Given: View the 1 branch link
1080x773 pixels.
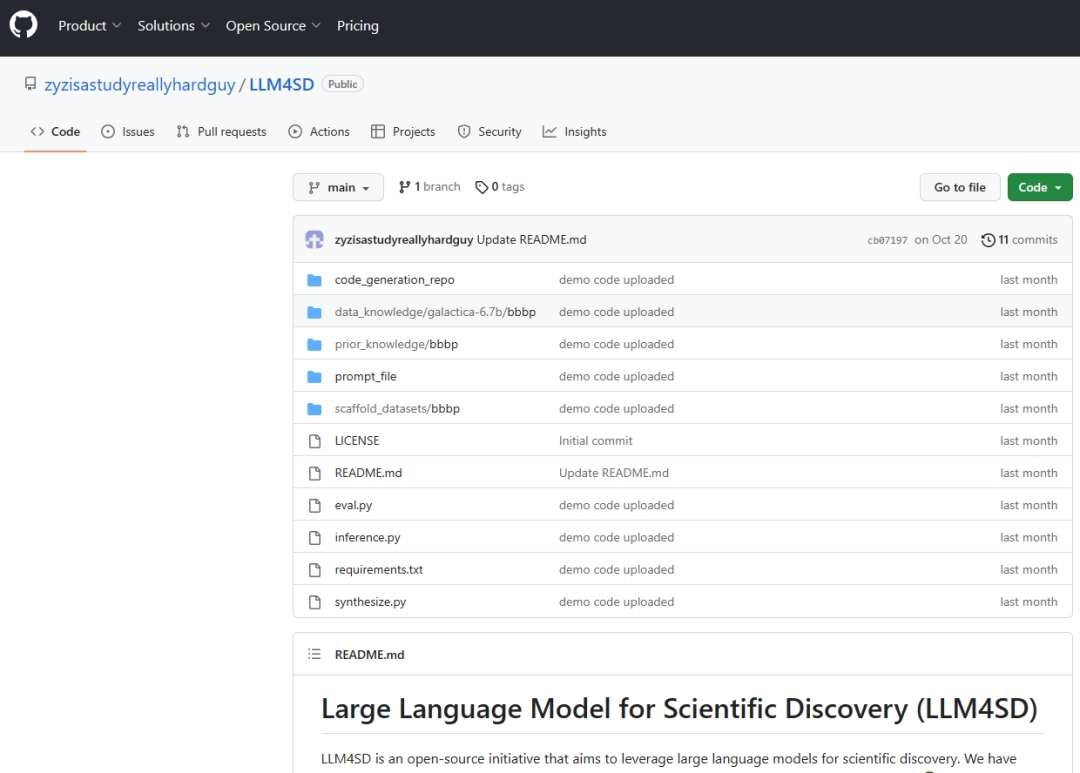Looking at the screenshot, I should click(x=429, y=187).
